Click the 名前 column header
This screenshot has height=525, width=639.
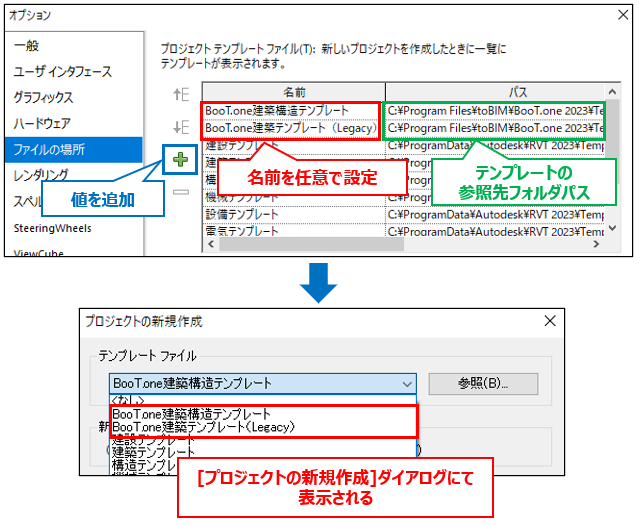[x=294, y=92]
